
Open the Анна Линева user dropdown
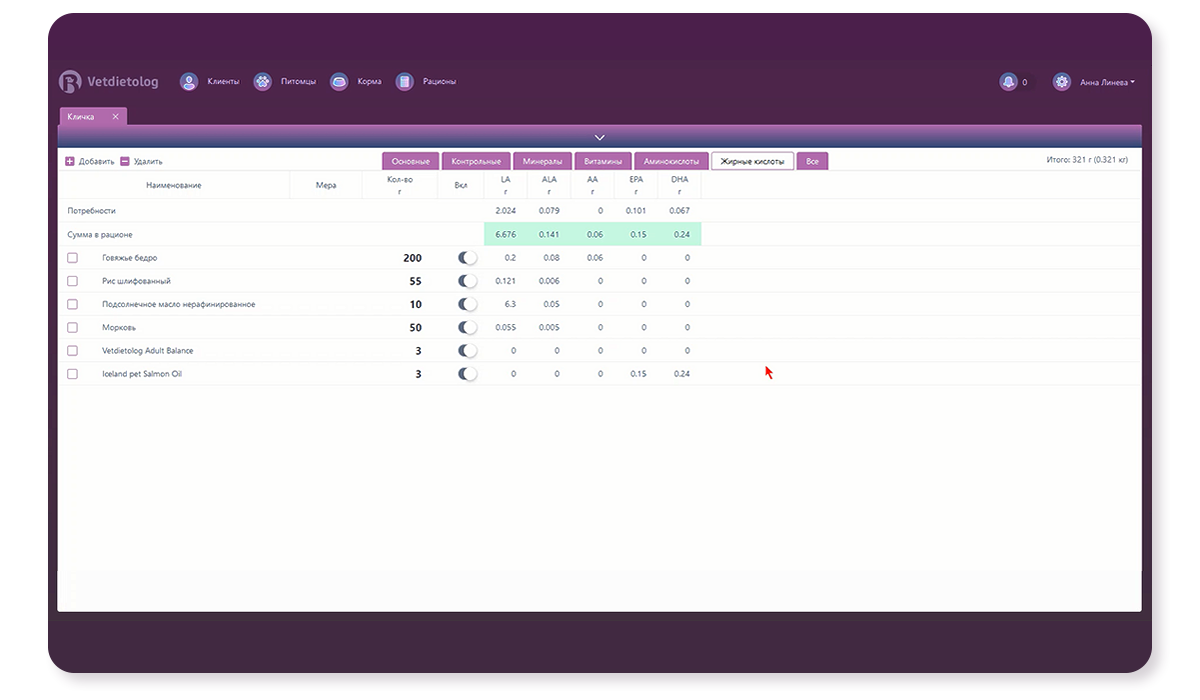coord(1107,83)
